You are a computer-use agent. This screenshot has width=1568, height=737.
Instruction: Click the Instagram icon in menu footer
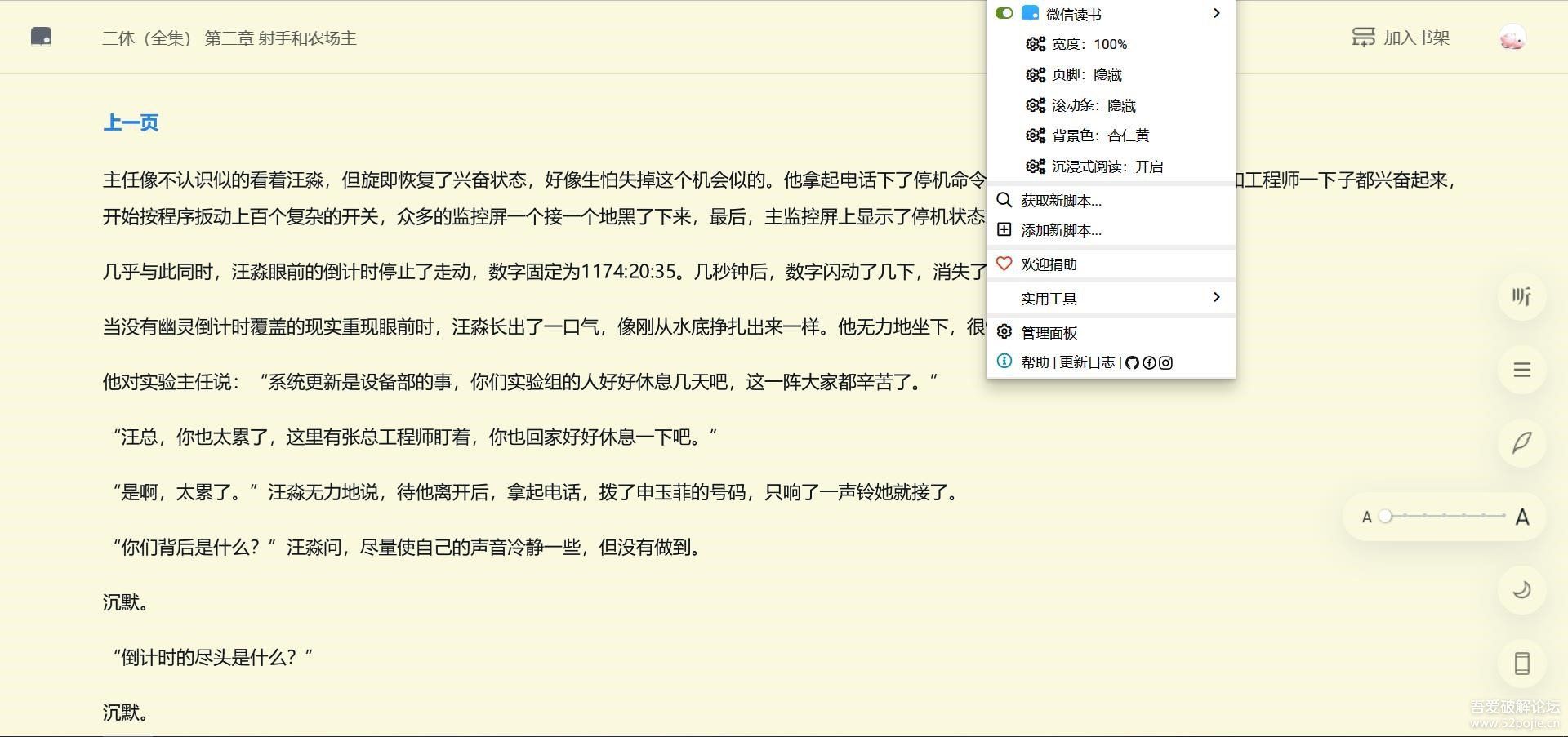pyautogui.click(x=1166, y=363)
